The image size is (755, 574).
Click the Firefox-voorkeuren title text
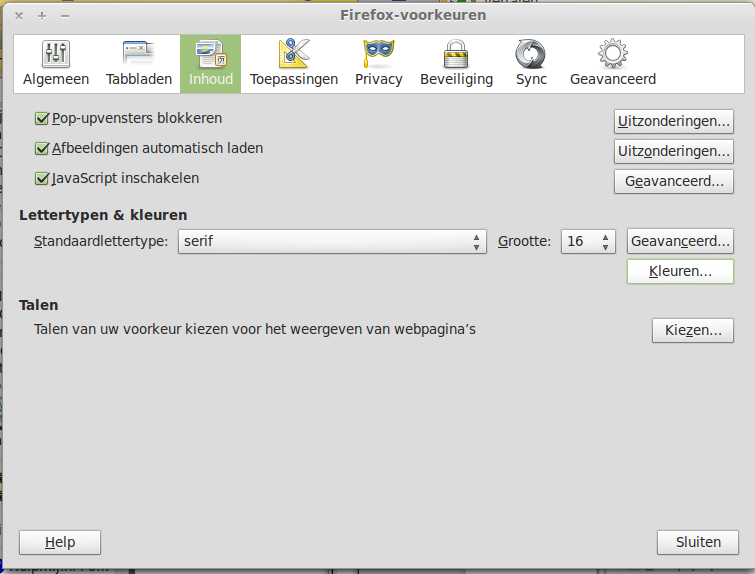(413, 15)
